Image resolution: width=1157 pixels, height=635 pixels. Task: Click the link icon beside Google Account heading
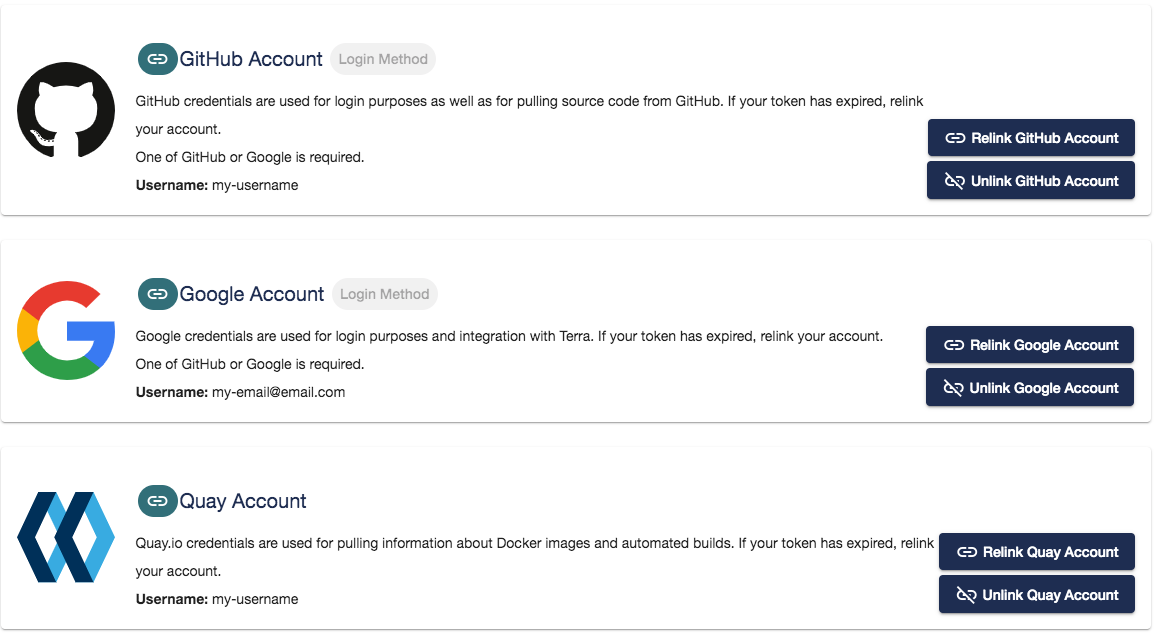(157, 293)
